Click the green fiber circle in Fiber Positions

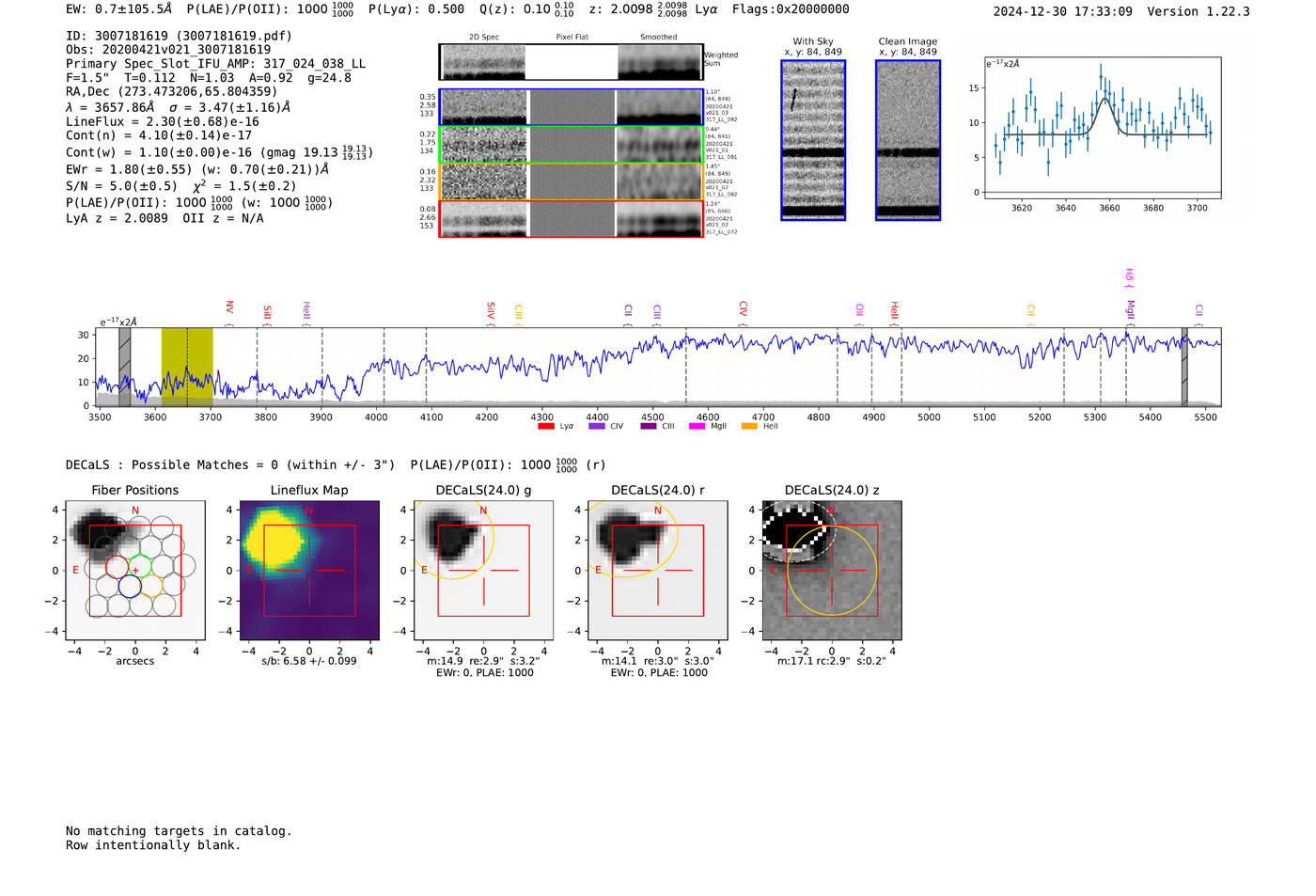pyautogui.click(x=140, y=567)
